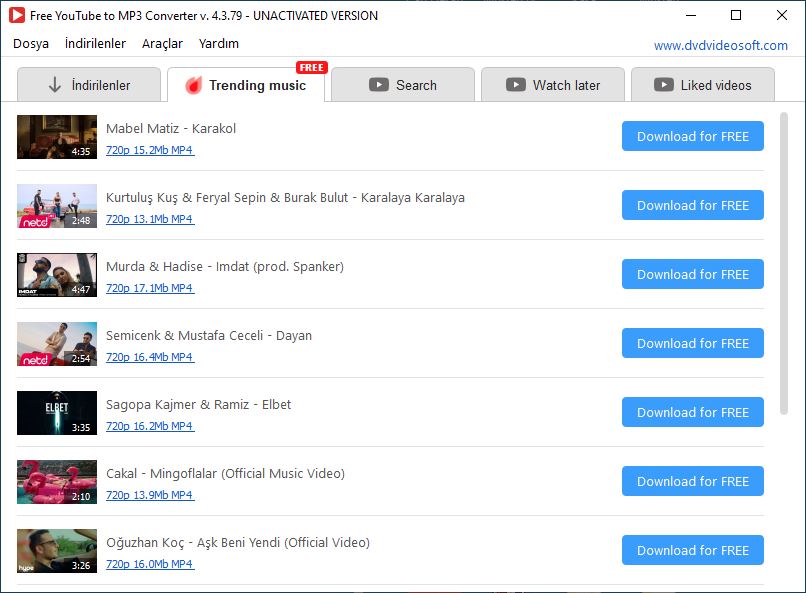Click the Karalaya Karalaya video thumbnail
This screenshot has height=593, width=806.
pyautogui.click(x=57, y=206)
